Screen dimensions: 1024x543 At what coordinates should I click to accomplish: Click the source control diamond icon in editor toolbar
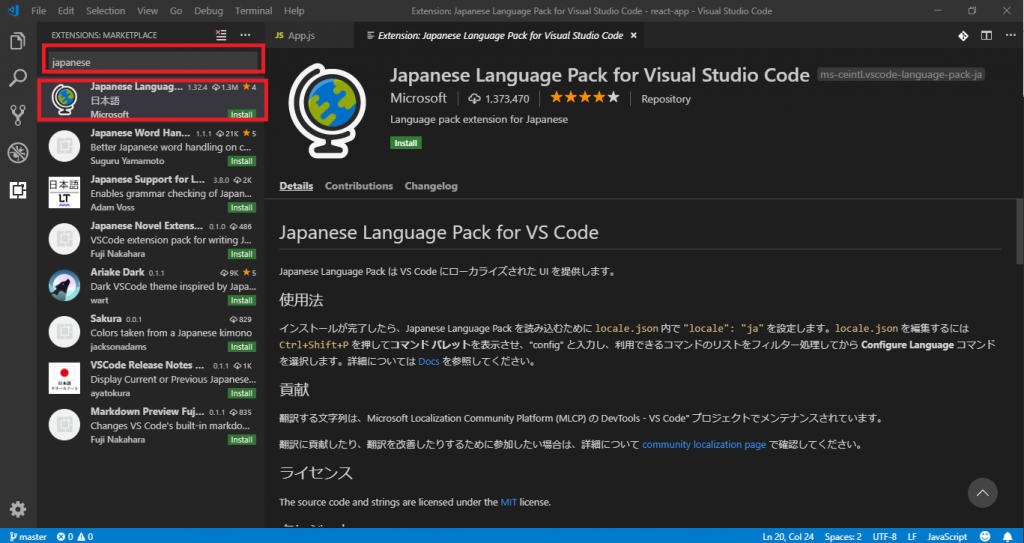click(x=963, y=35)
